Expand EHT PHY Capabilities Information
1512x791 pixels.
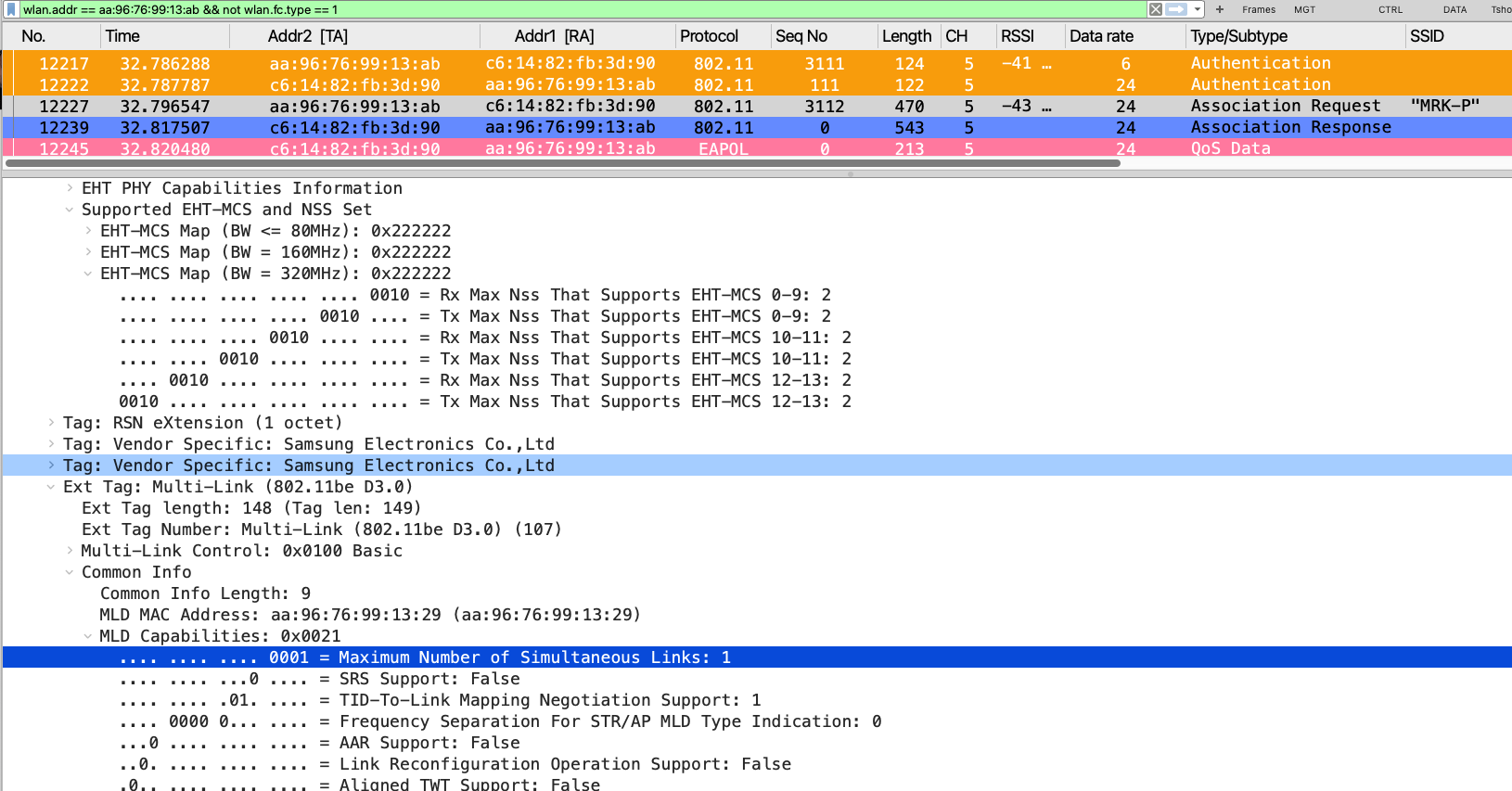tap(70, 188)
